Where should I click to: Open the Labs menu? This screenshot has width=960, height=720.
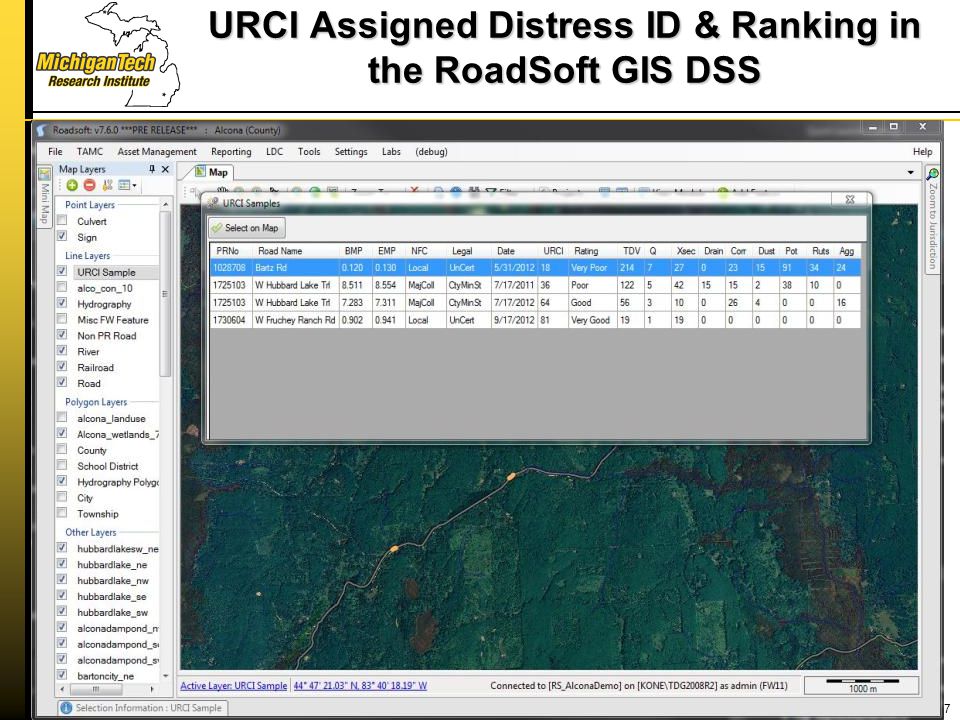pyautogui.click(x=391, y=152)
